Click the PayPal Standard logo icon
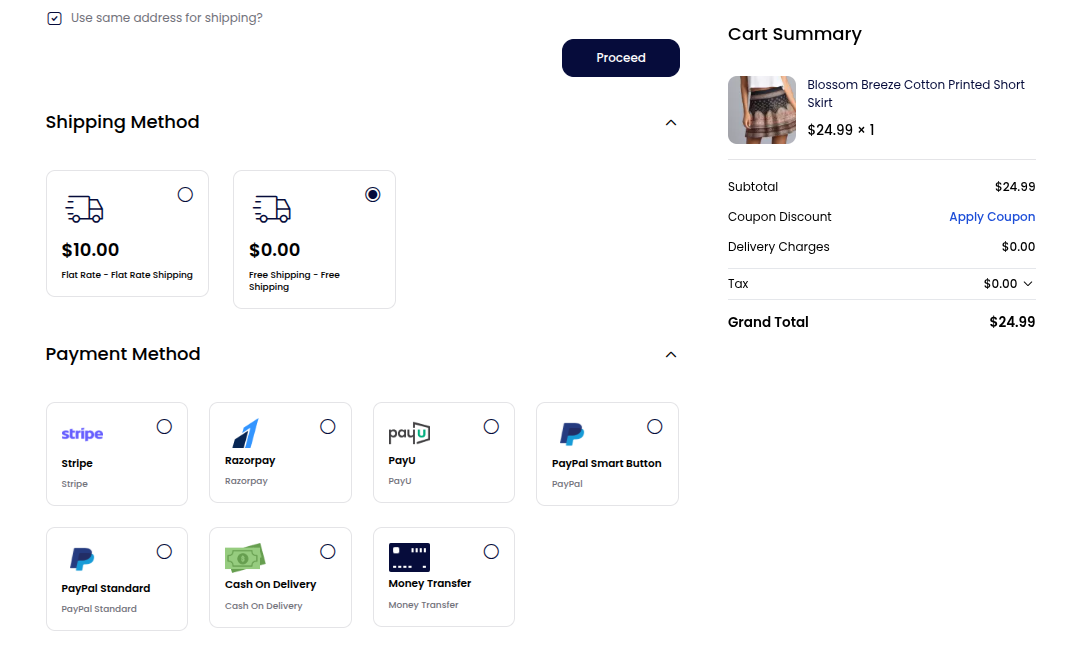The height and width of the screenshot is (651, 1079). (81, 558)
